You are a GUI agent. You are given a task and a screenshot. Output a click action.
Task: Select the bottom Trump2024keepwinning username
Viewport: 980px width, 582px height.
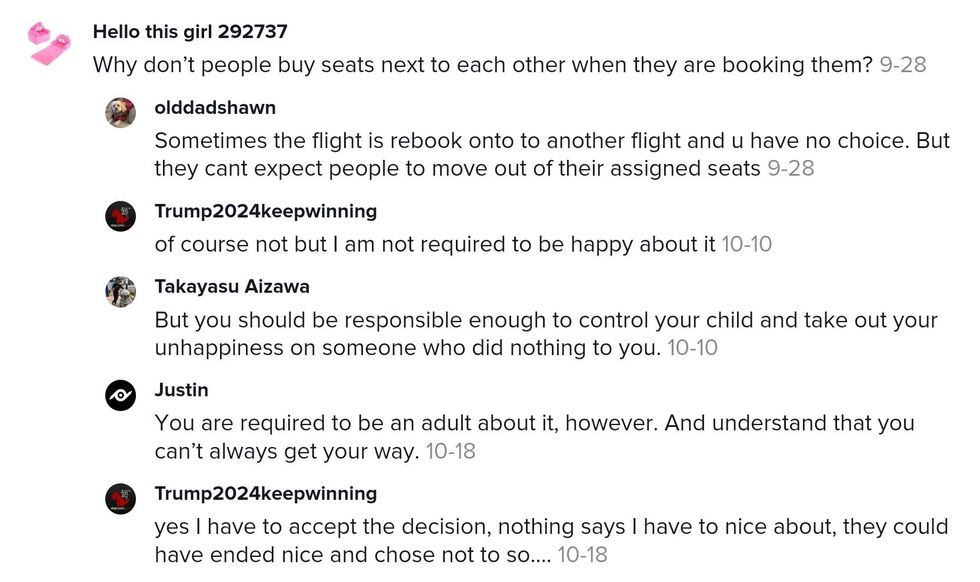pyautogui.click(x=265, y=494)
